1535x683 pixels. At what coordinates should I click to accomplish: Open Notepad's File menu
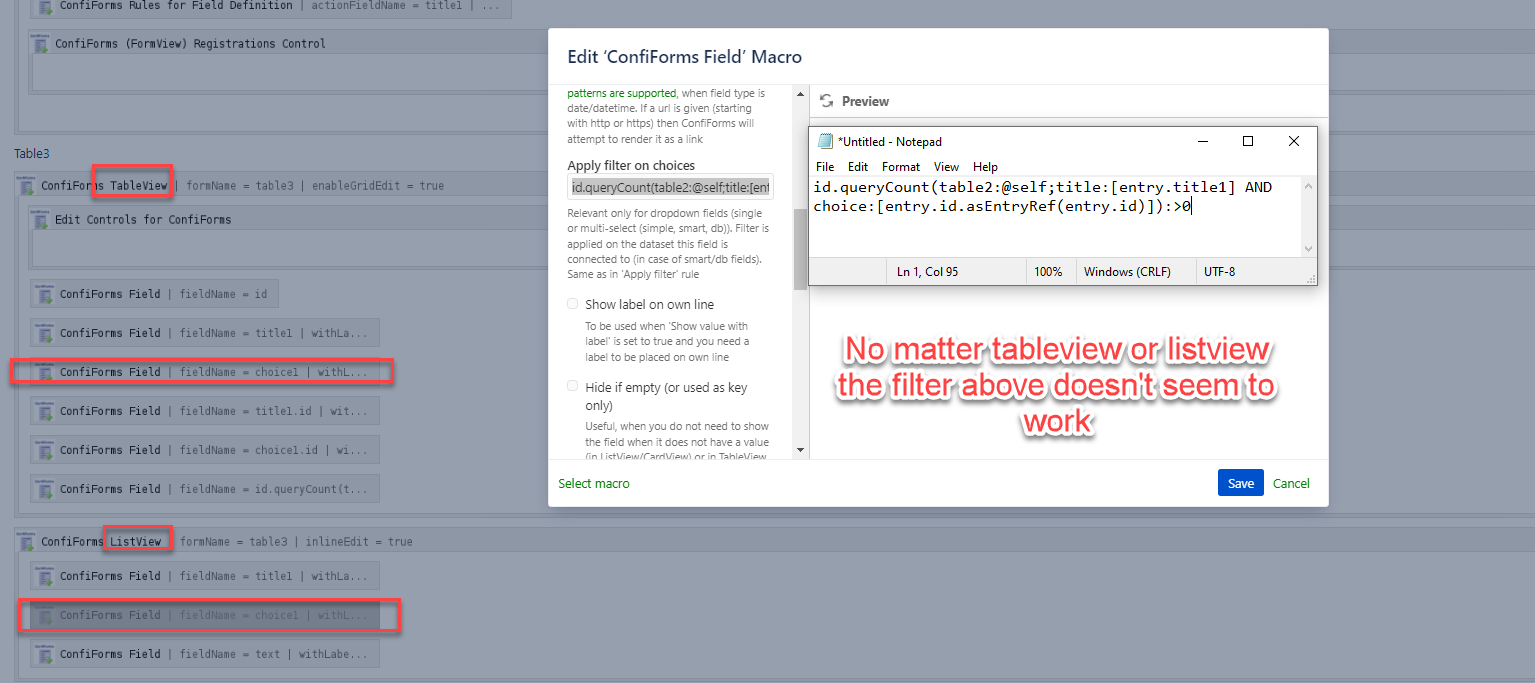pyautogui.click(x=825, y=166)
